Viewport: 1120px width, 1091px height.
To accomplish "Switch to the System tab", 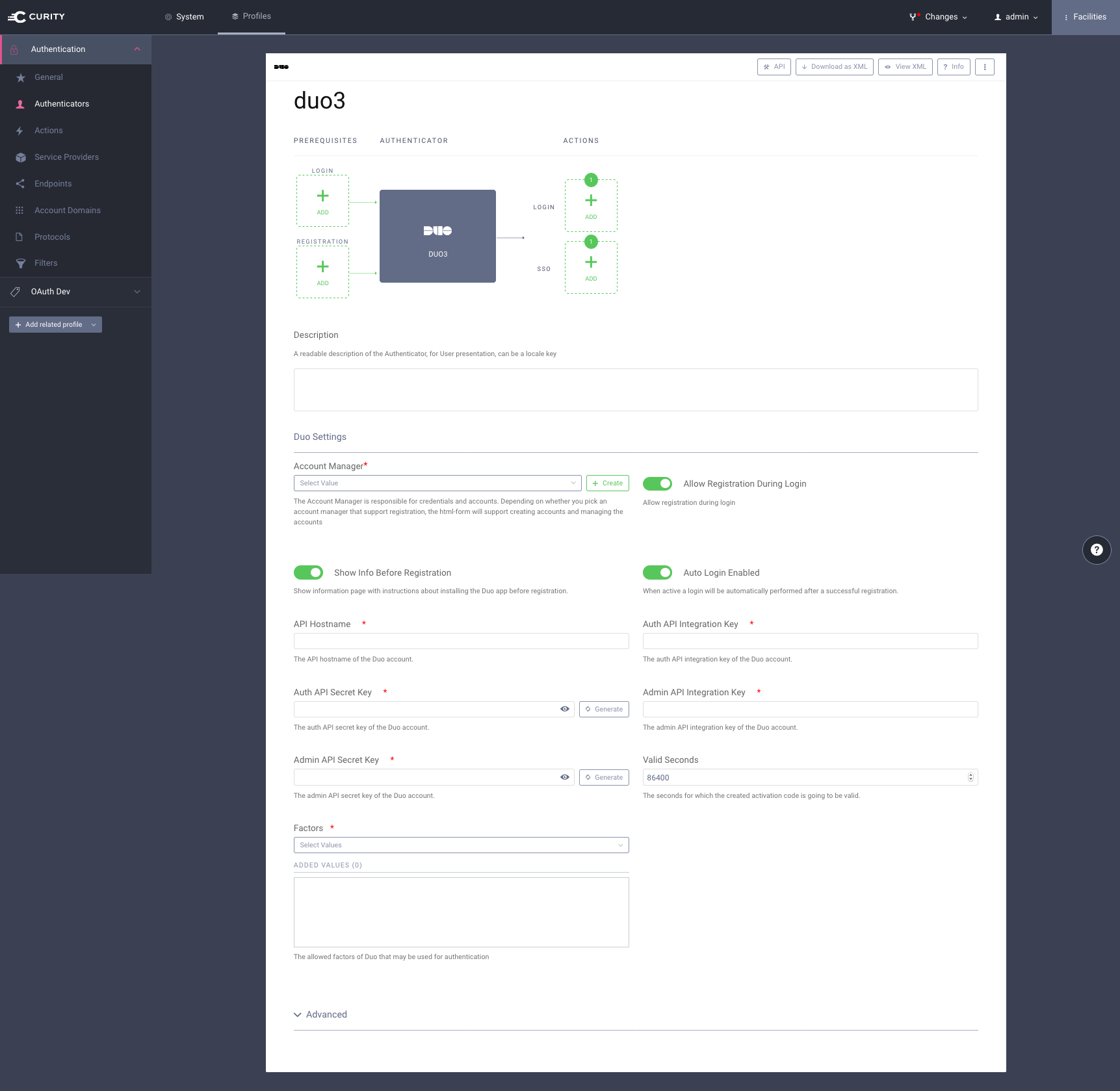I will click(x=184, y=16).
